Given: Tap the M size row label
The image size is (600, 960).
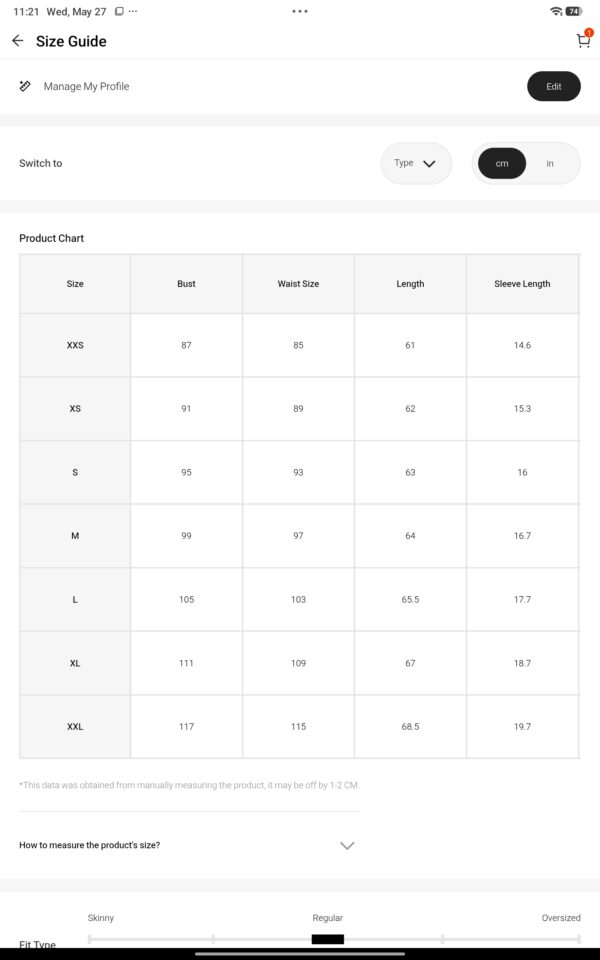Looking at the screenshot, I should pyautogui.click(x=75, y=536).
